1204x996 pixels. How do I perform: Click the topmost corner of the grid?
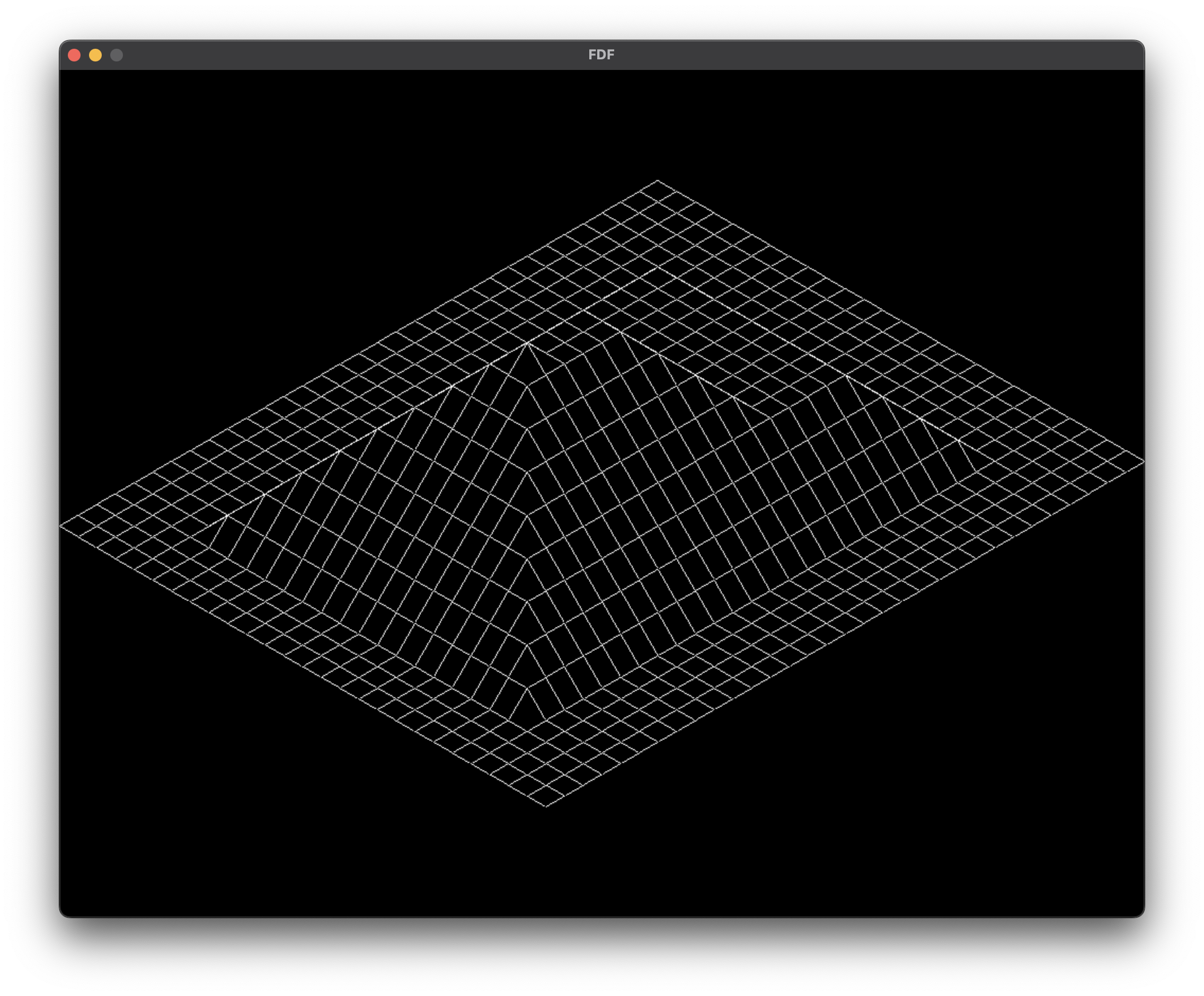click(x=658, y=181)
